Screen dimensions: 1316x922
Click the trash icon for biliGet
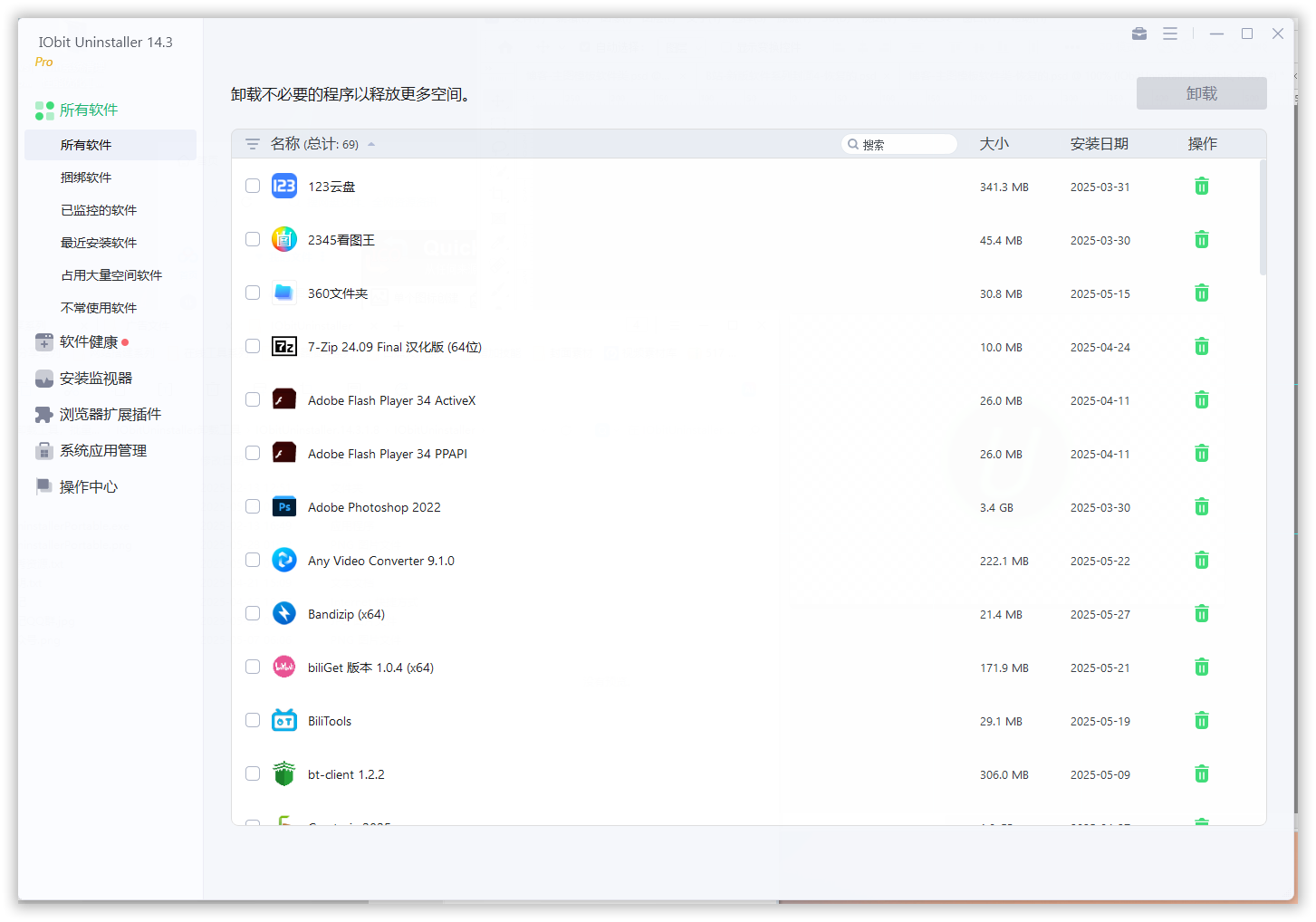1202,667
